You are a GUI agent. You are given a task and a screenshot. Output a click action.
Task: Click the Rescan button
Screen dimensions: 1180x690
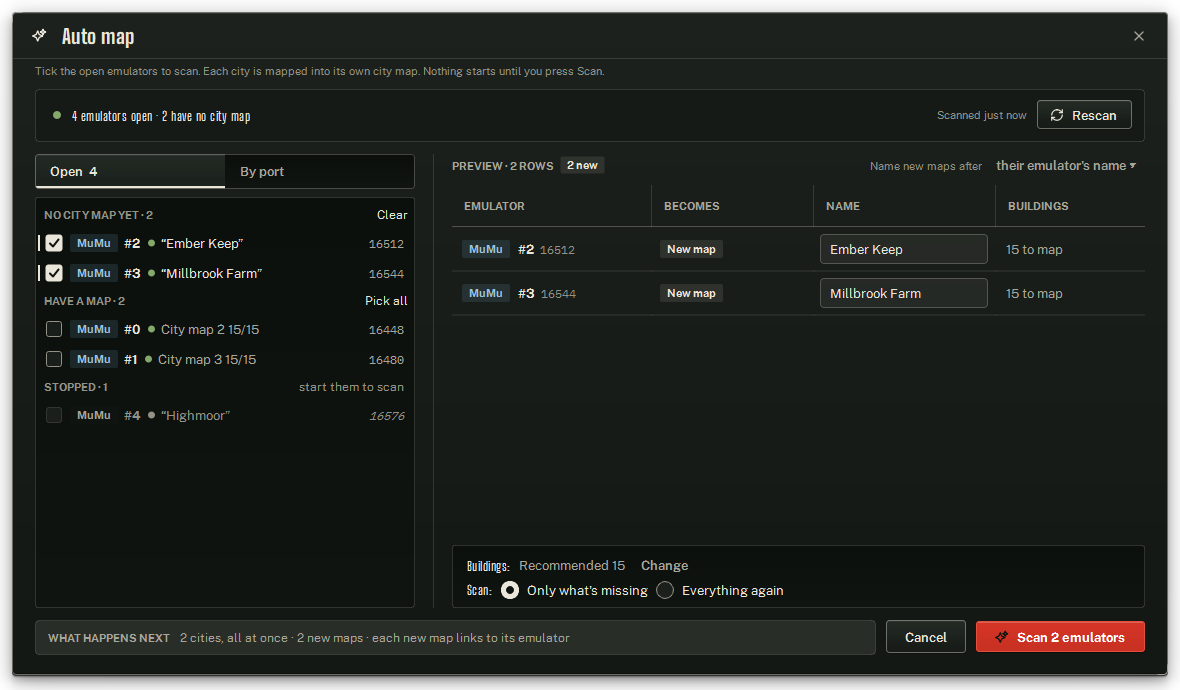click(1084, 115)
